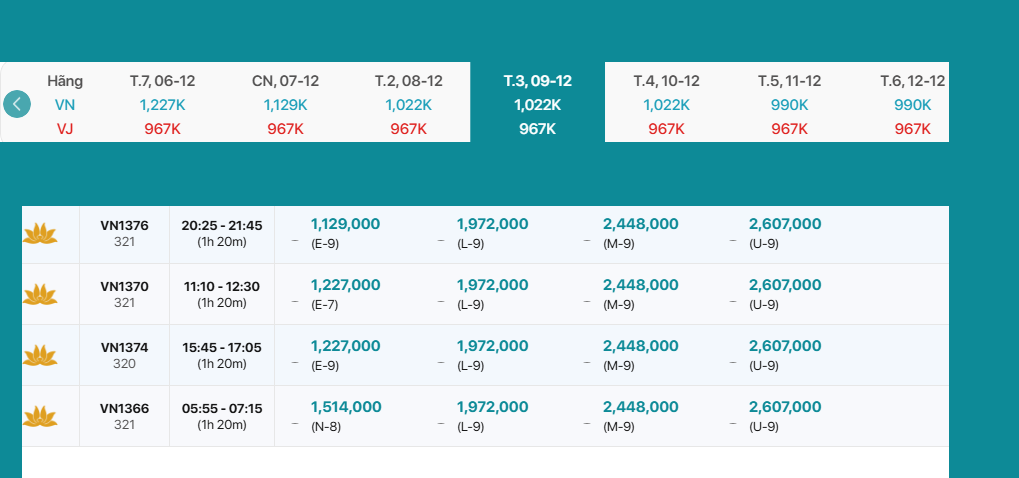
Task: Click the lotus logo for flight VN1366
Action: pos(40,416)
